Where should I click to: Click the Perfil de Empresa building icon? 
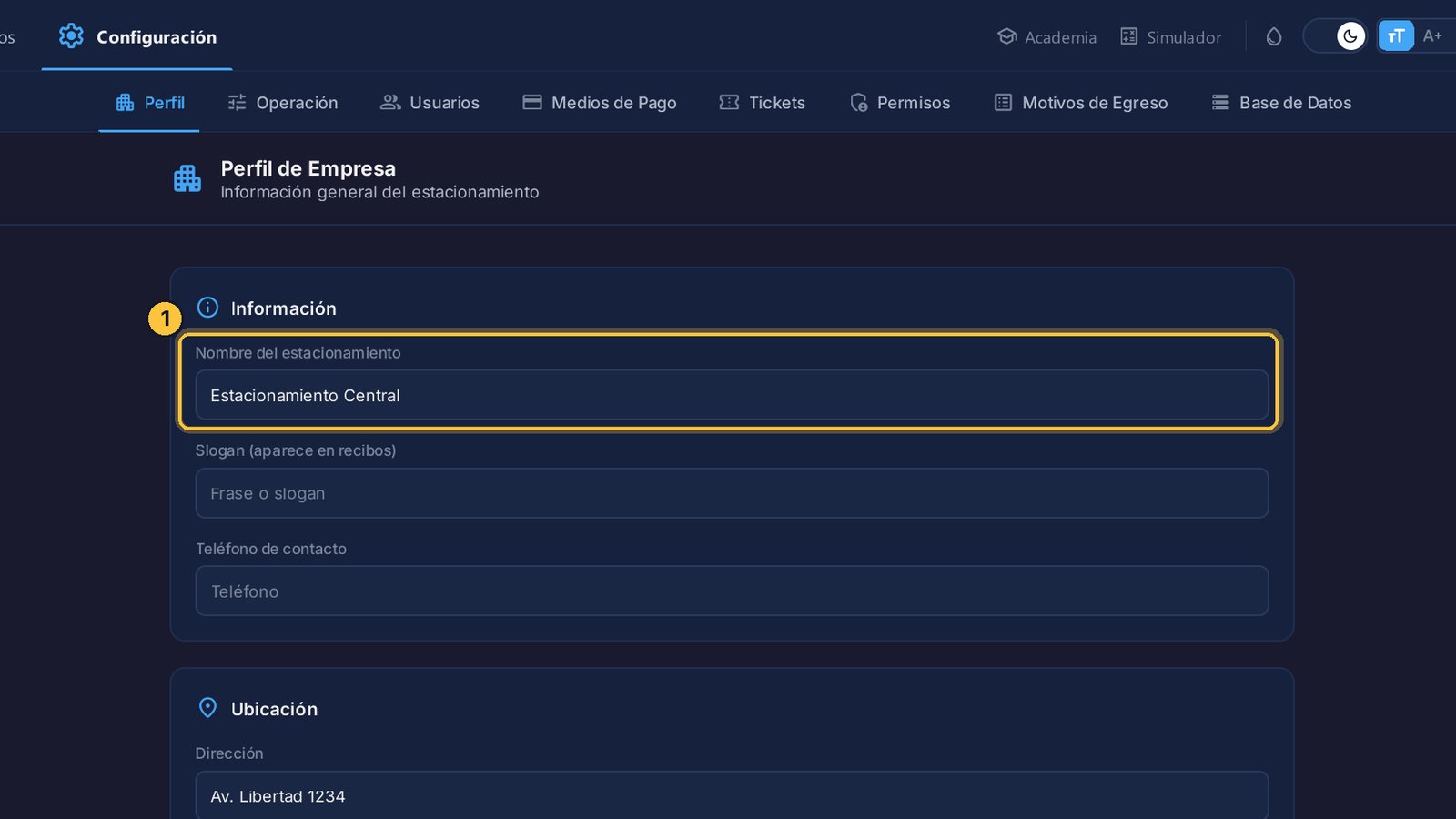tap(187, 178)
